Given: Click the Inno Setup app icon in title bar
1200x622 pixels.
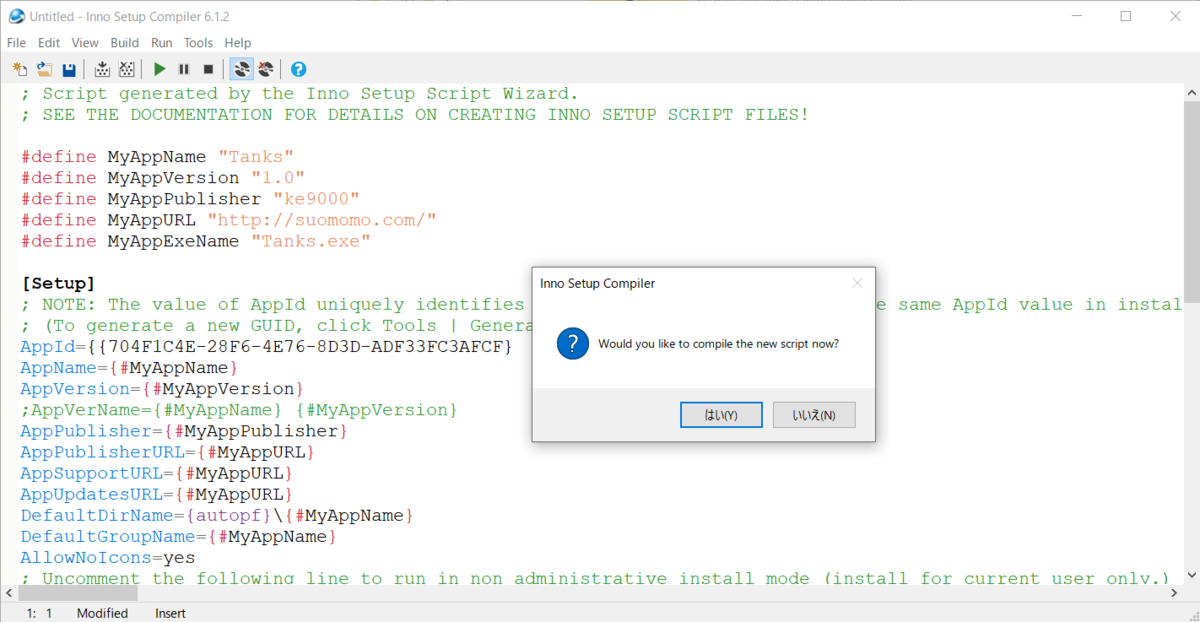Looking at the screenshot, I should (17, 16).
